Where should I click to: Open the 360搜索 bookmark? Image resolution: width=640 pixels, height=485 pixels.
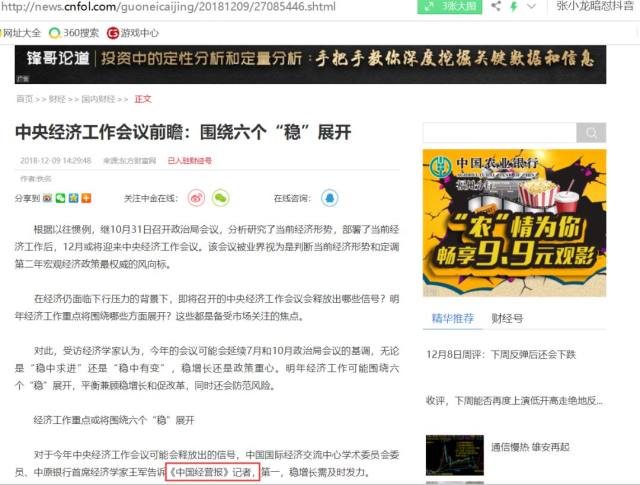pyautogui.click(x=74, y=33)
